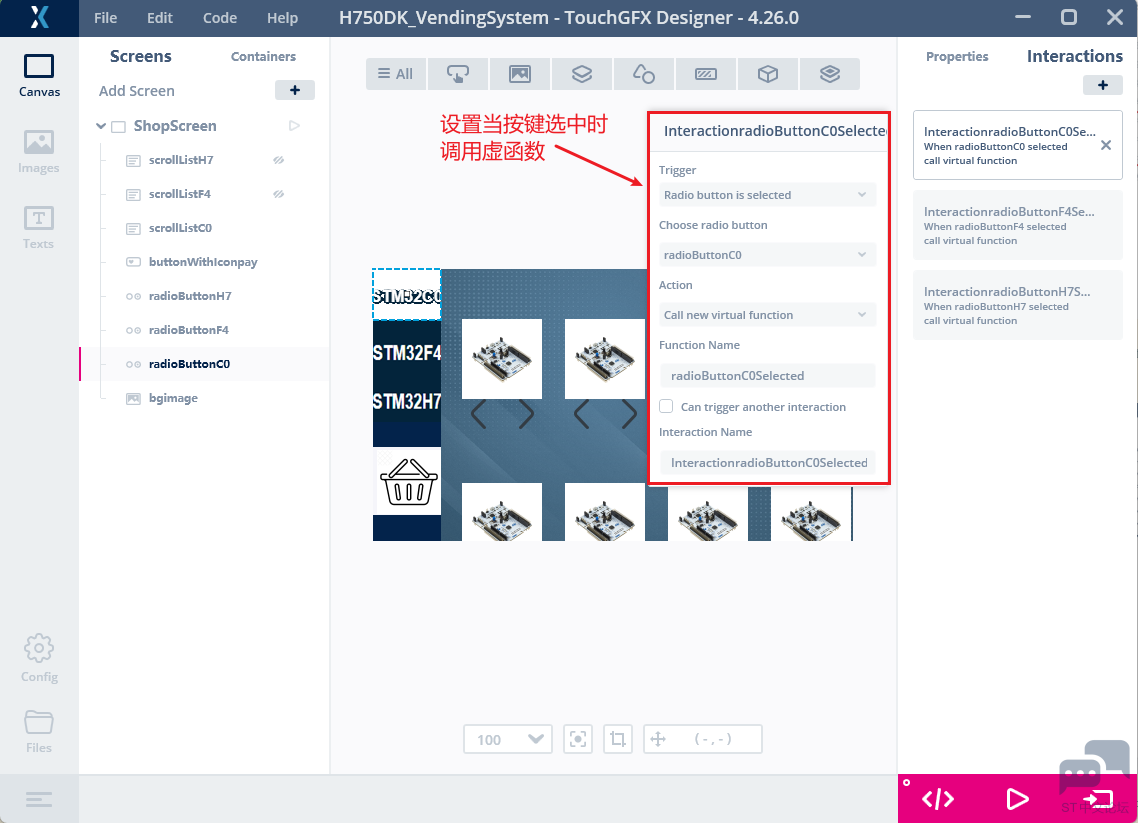Screen dimensions: 1138x823
Task: Click the Run Target icon
Action: click(x=1097, y=799)
